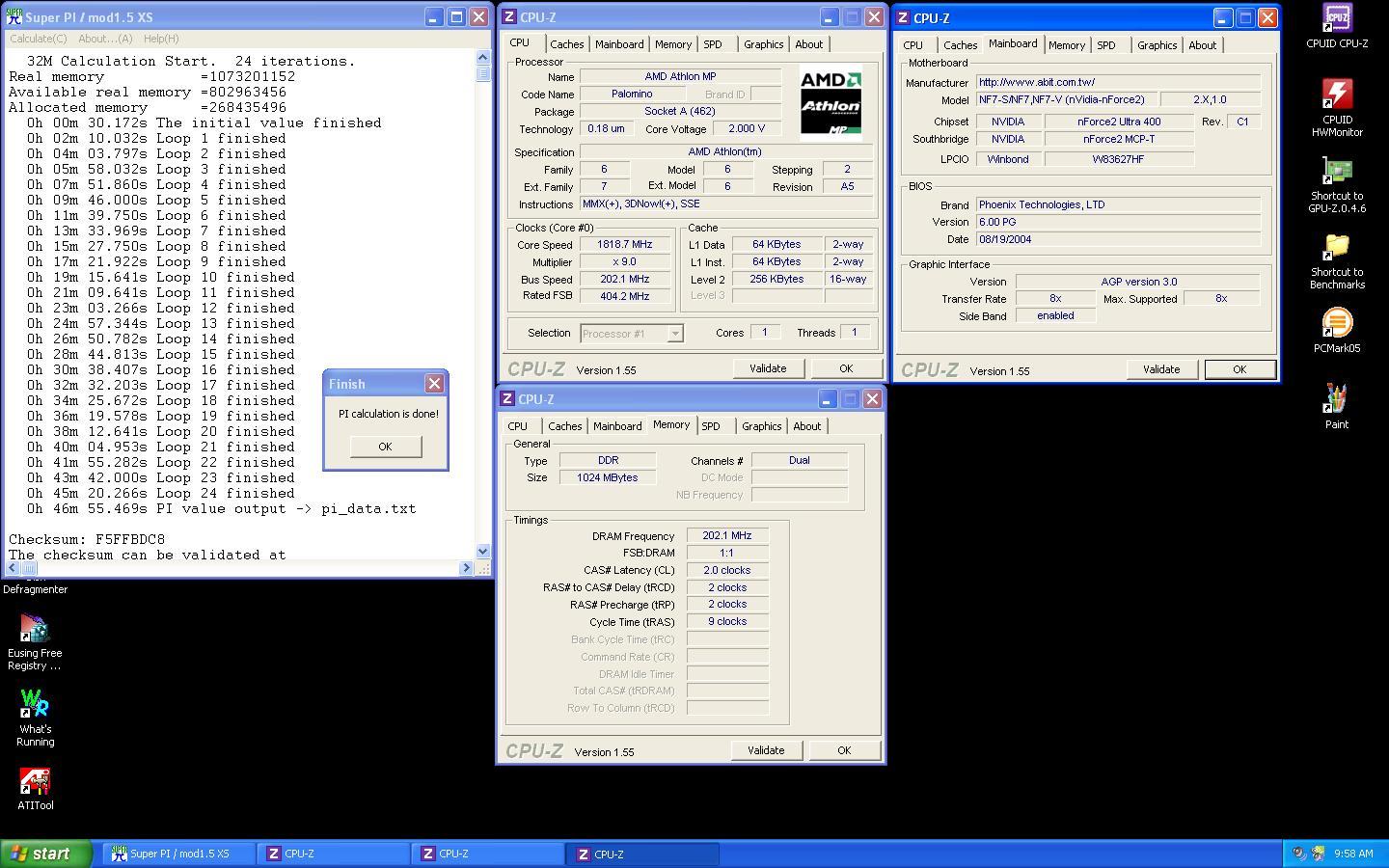Switch to Graphics tab in CPU window
Viewport: 1389px width, 868px height.
[764, 44]
